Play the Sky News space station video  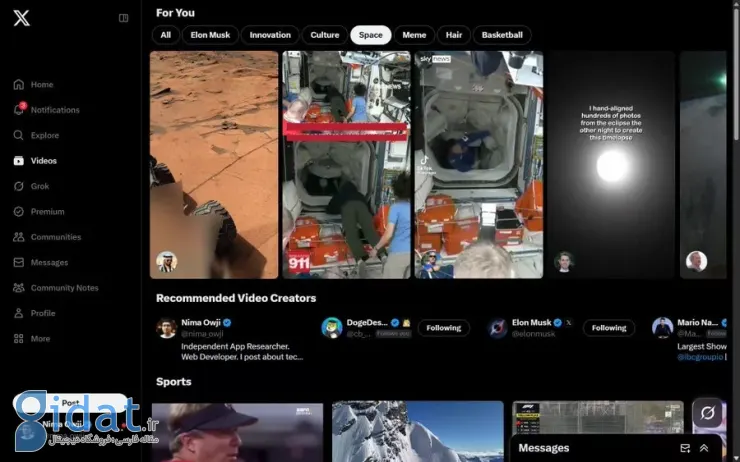479,165
